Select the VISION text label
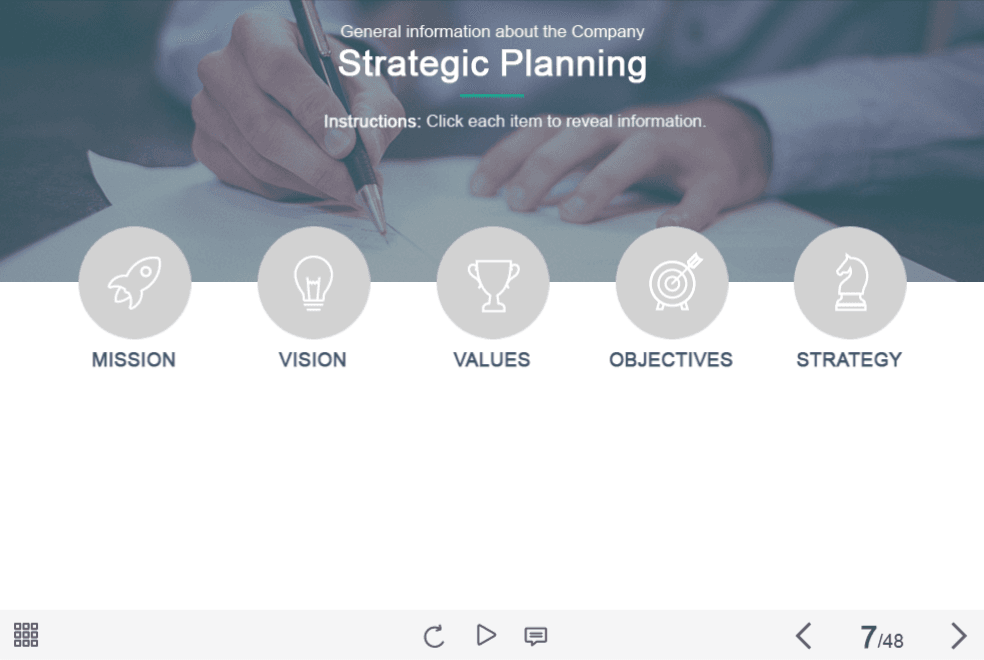This screenshot has width=984, height=660. click(313, 360)
